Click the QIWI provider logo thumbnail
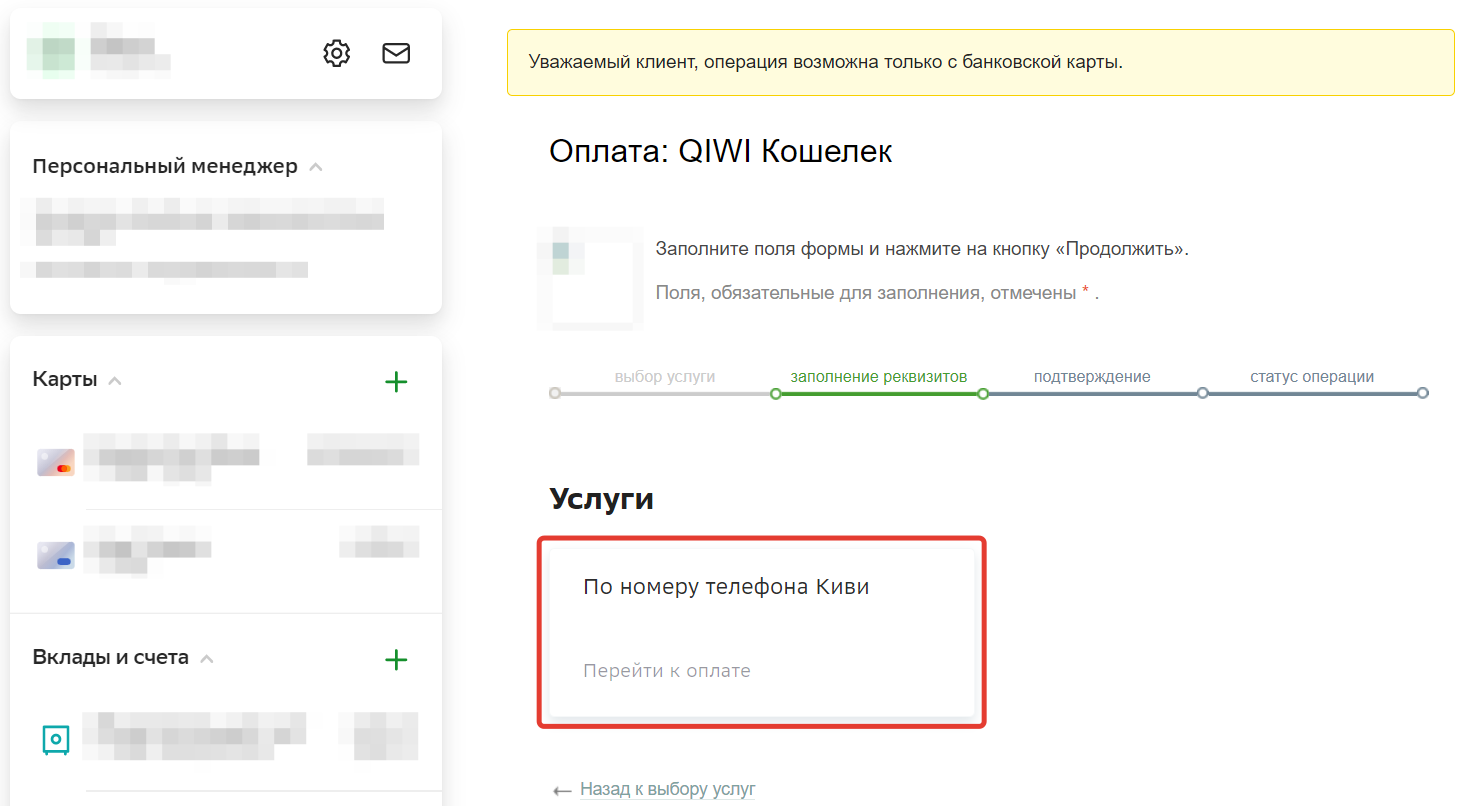Viewport: 1467px width, 806px height. pyautogui.click(x=590, y=277)
